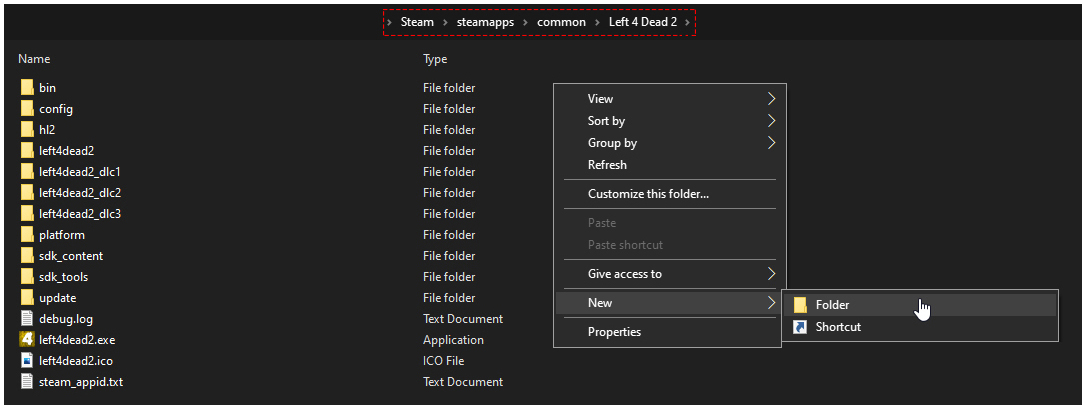1086x409 pixels.
Task: Select Customize this folder from menu
Action: click(648, 194)
